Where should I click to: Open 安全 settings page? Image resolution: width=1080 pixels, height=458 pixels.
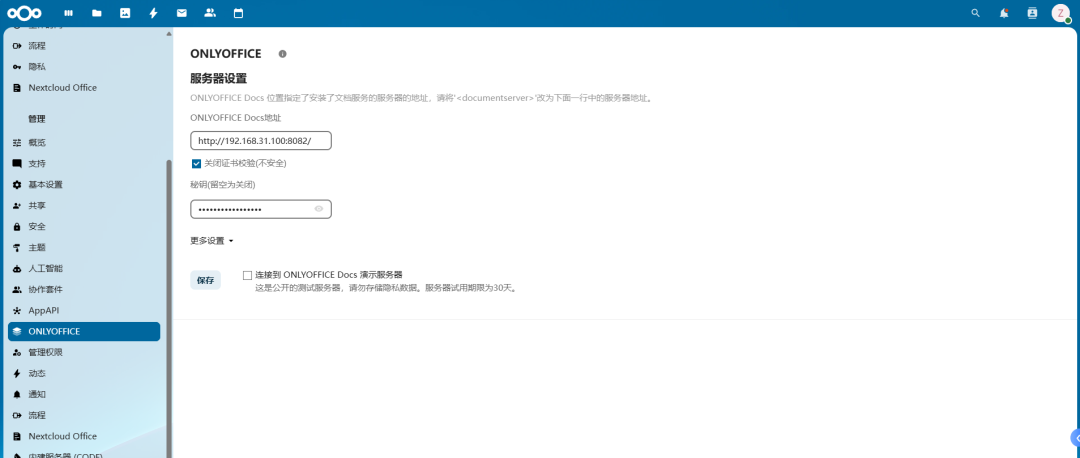[x=84, y=227]
